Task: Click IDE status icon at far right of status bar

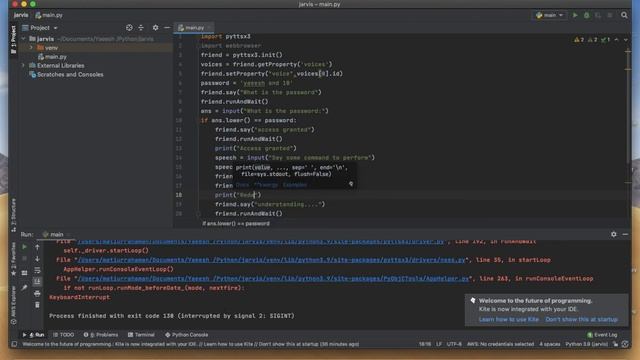Action: tap(625, 344)
